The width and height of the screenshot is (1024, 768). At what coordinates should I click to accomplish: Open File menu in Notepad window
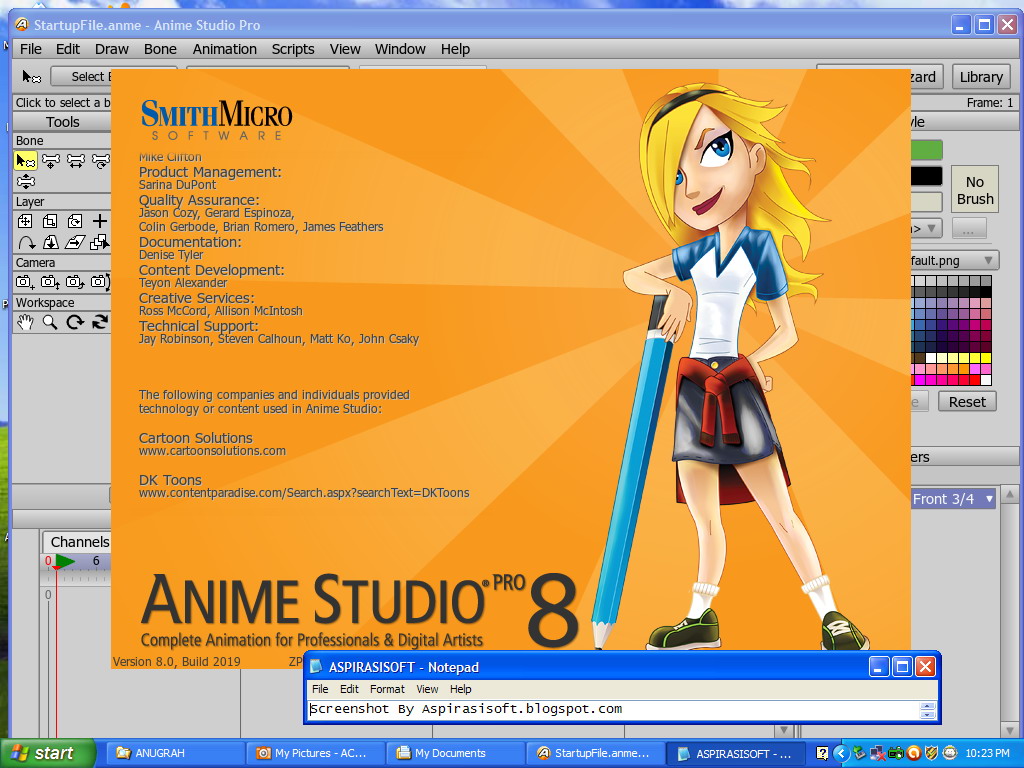pyautogui.click(x=320, y=689)
